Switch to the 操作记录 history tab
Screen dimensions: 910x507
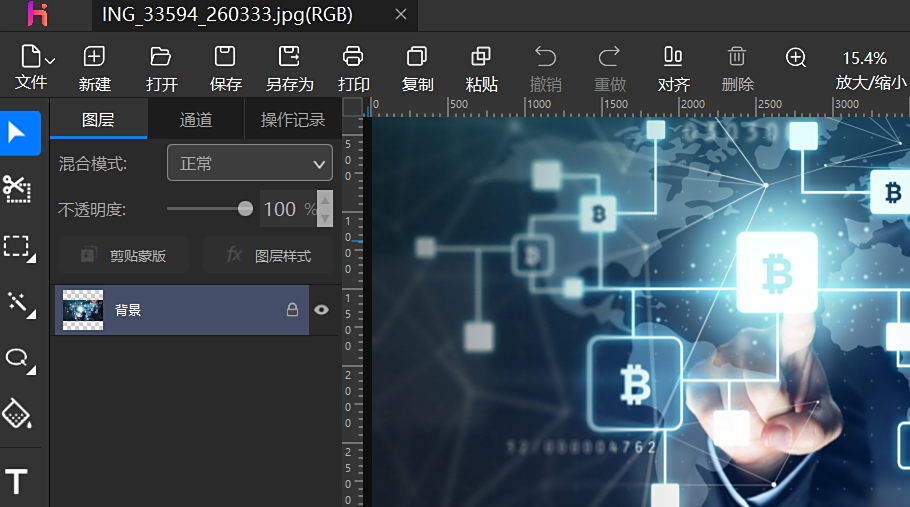coord(292,119)
